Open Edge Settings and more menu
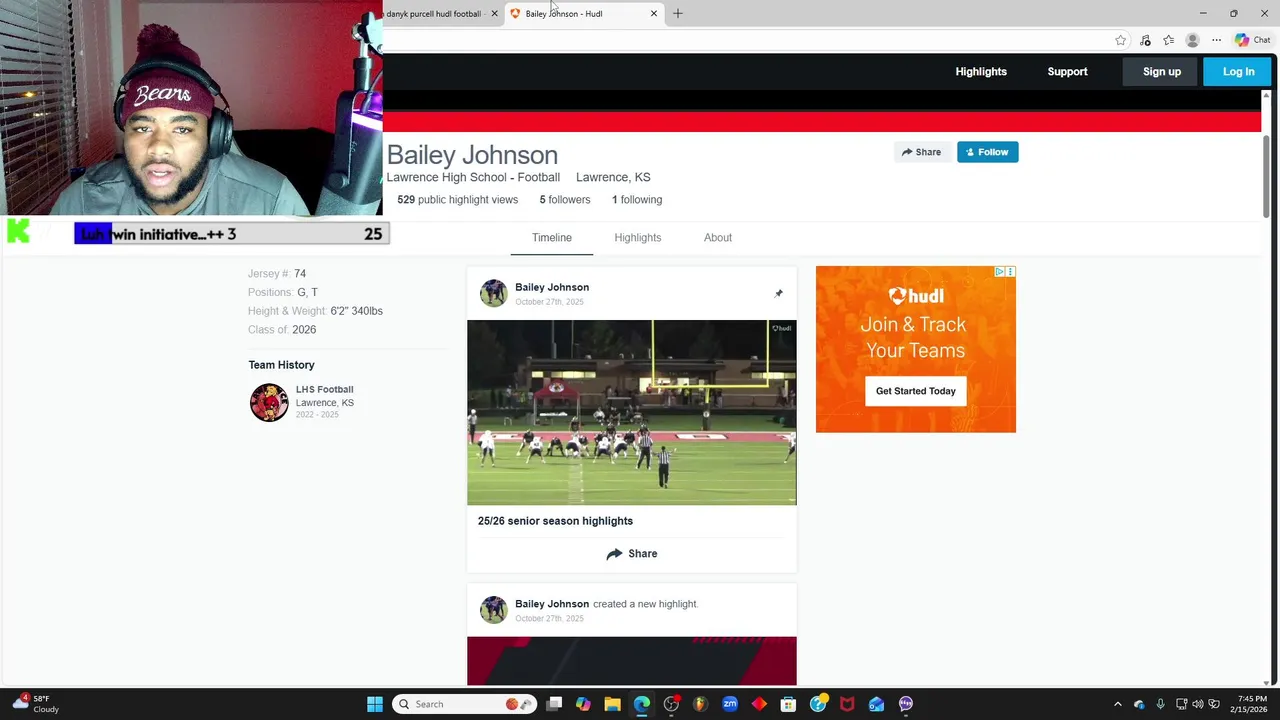 point(1216,40)
